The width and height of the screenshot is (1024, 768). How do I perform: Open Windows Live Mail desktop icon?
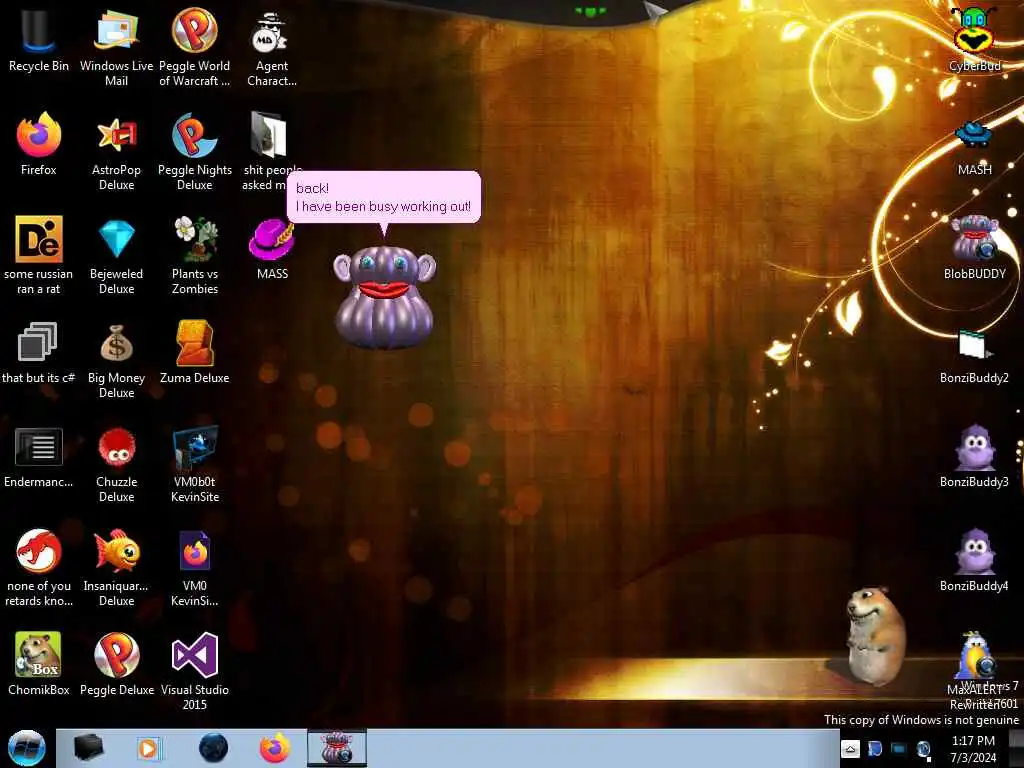(x=116, y=48)
